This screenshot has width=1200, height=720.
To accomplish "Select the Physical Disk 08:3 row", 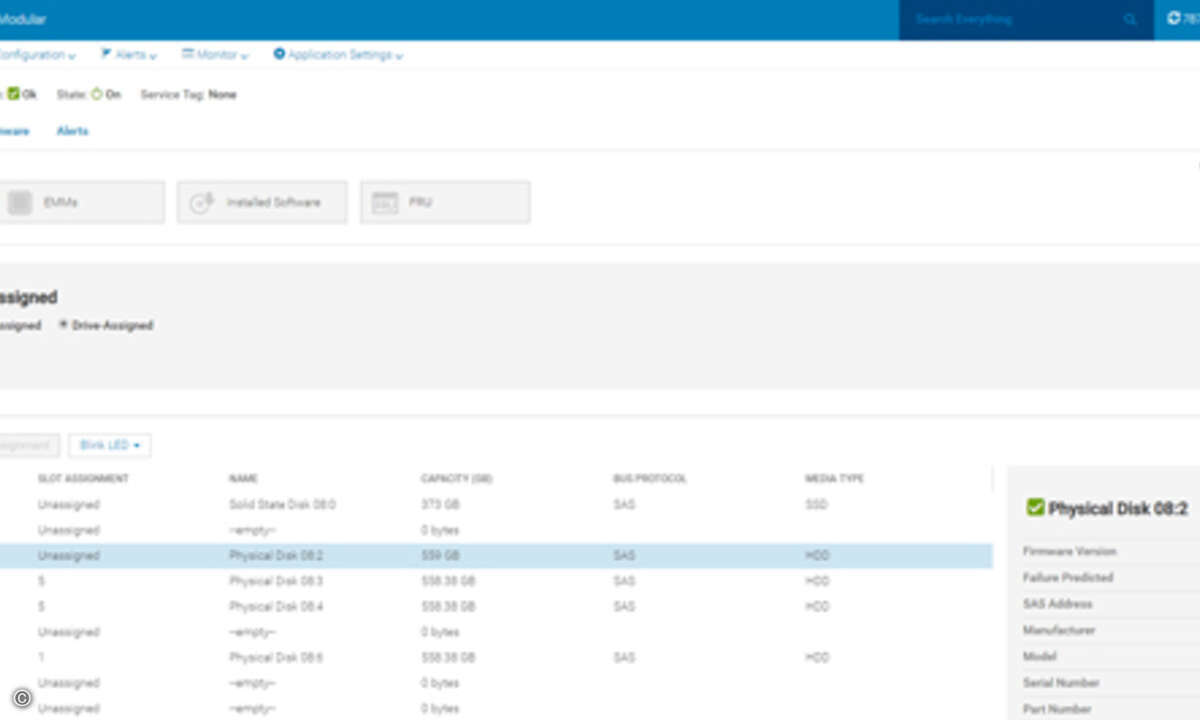I will point(496,581).
